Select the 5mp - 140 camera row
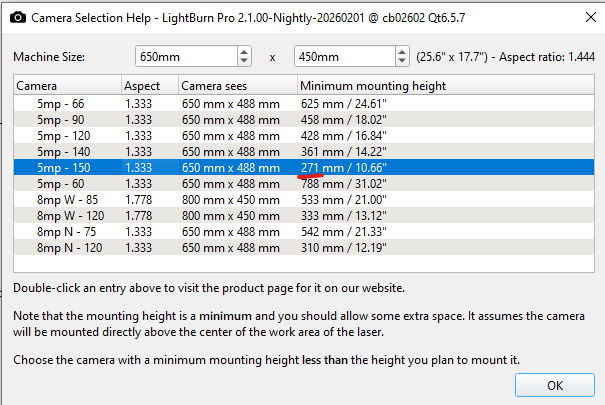605x405 pixels. pyautogui.click(x=61, y=151)
